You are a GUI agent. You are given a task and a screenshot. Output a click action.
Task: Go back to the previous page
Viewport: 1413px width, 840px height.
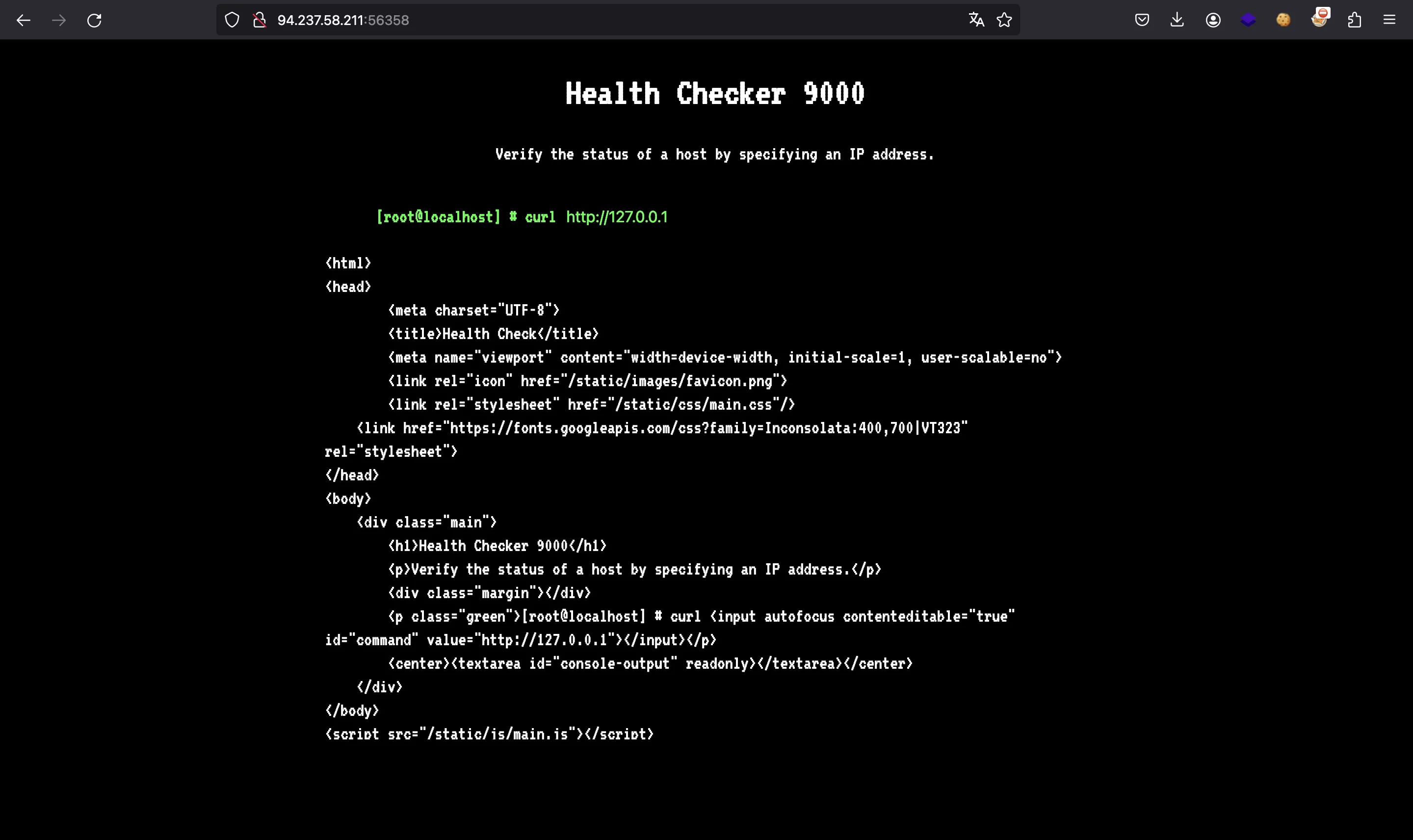[x=23, y=21]
